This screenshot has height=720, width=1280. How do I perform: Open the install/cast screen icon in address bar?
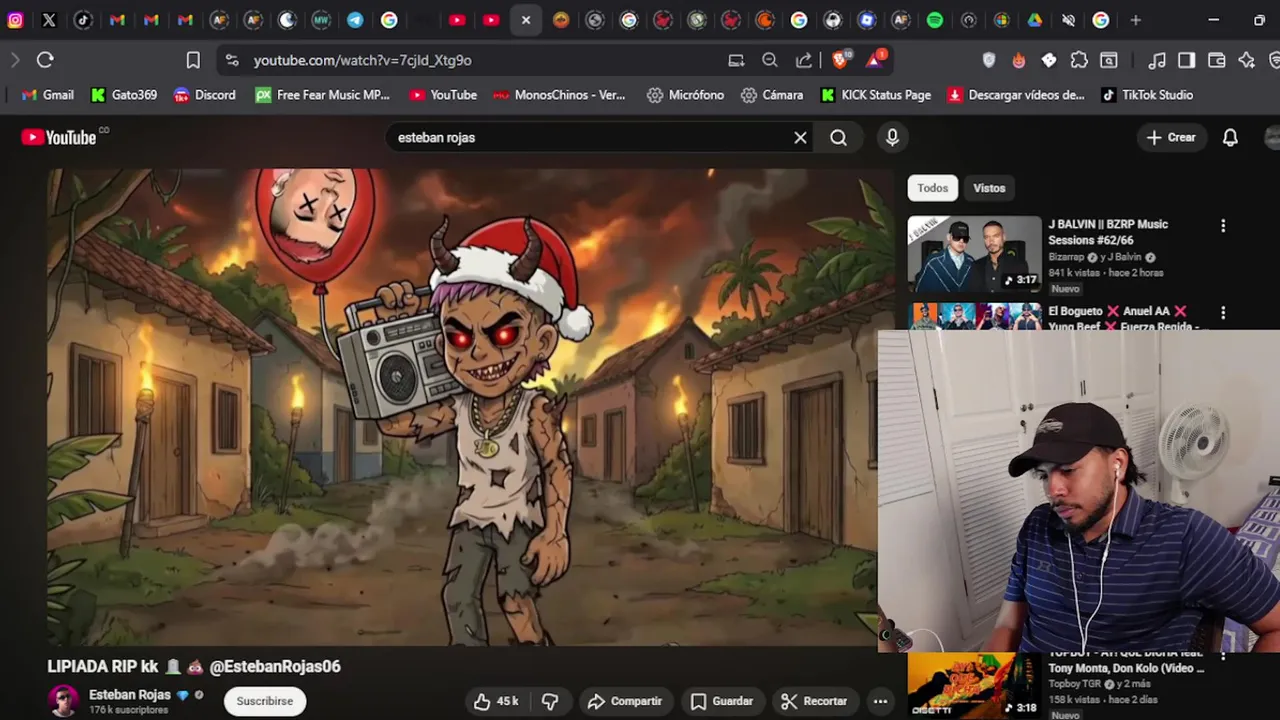pos(736,60)
